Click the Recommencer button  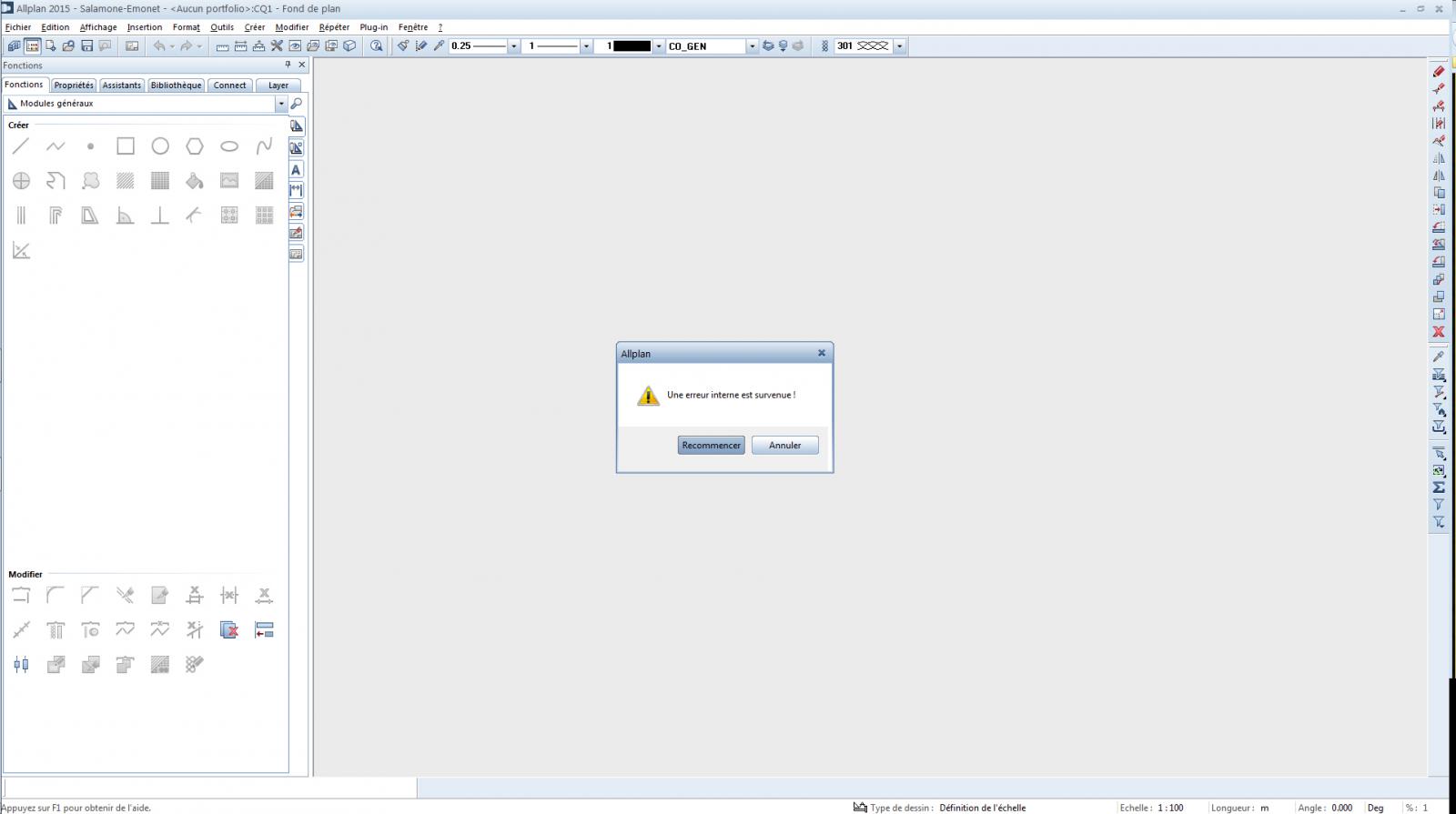pyautogui.click(x=712, y=446)
